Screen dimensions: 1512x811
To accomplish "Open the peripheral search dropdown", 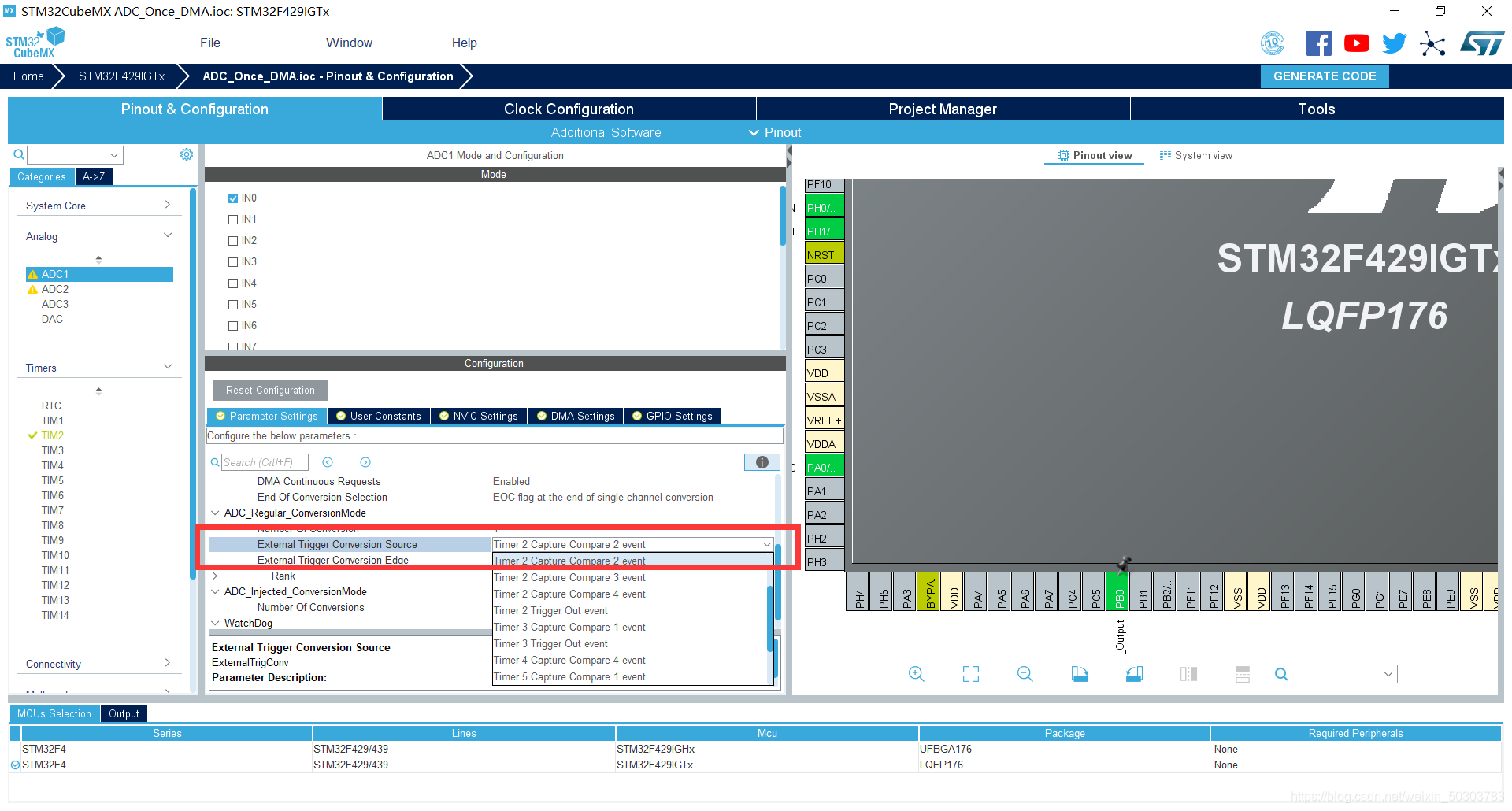I will pyautogui.click(x=114, y=155).
